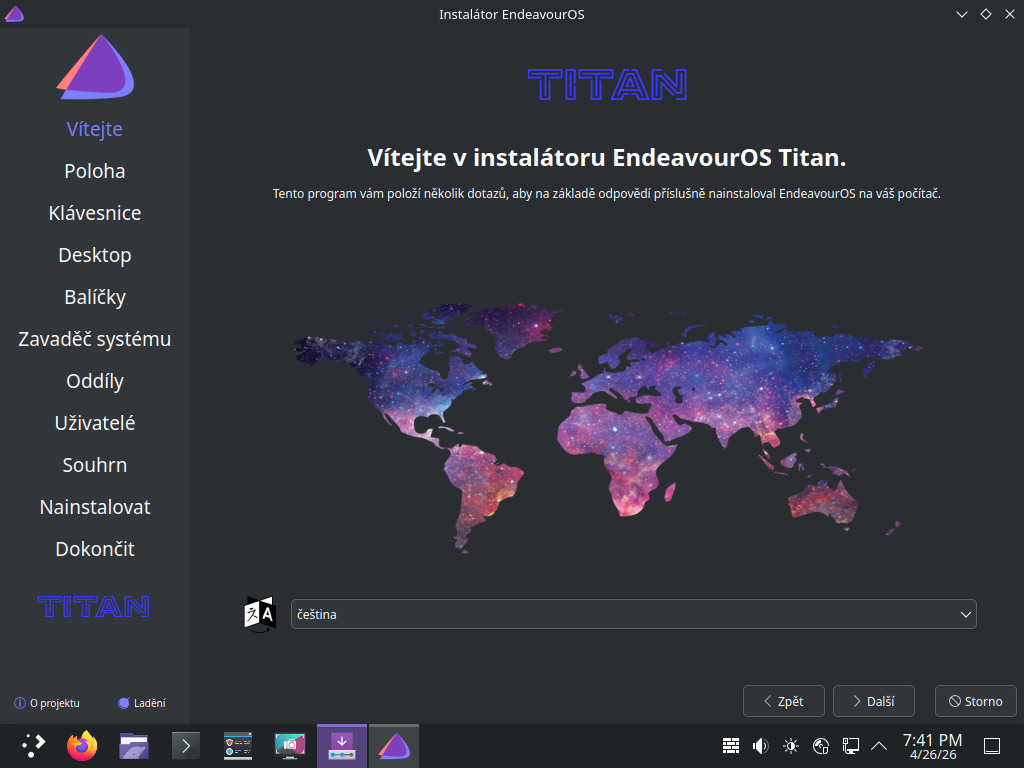This screenshot has height=768, width=1024.
Task: Show hidden system tray icons
Action: pyautogui.click(x=880, y=746)
